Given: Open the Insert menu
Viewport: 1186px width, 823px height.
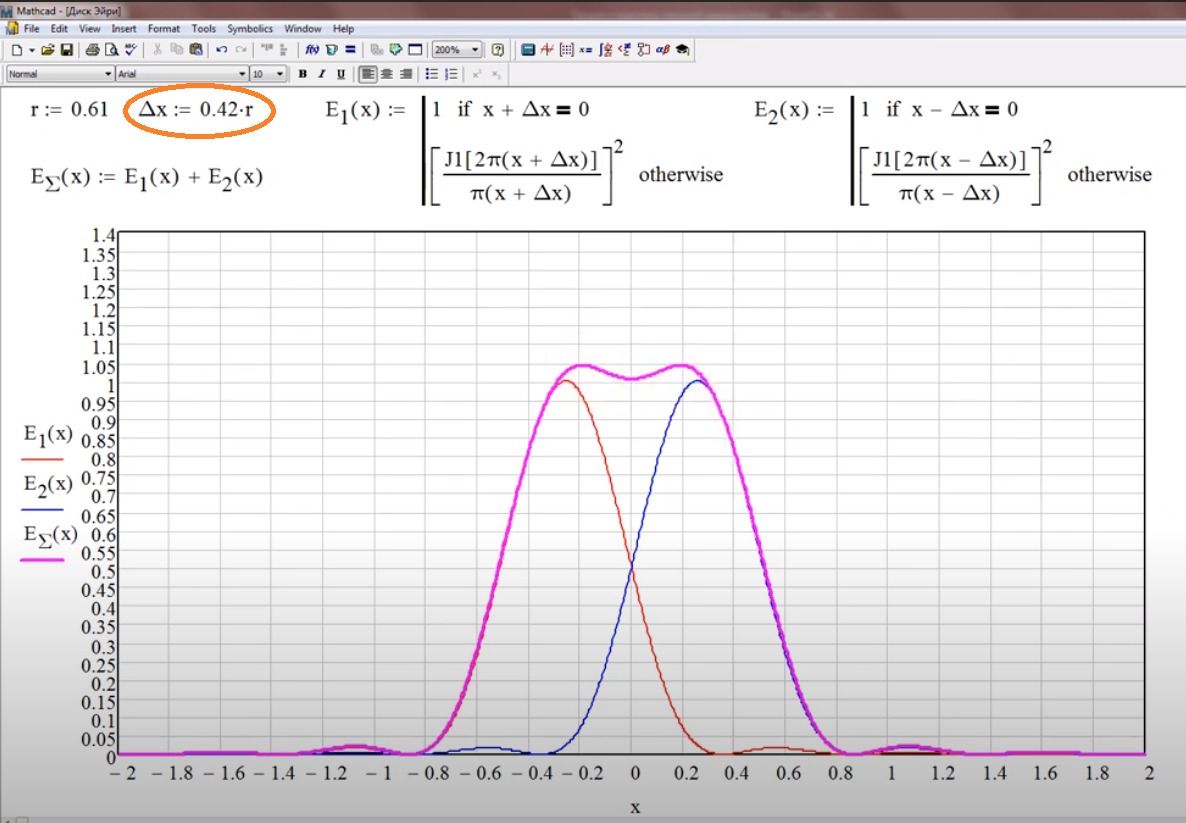Looking at the screenshot, I should tap(124, 29).
